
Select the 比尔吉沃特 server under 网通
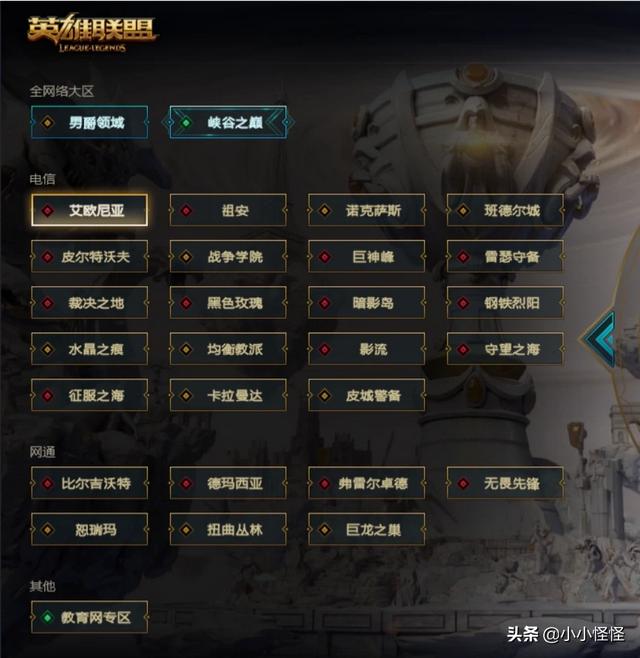[x=89, y=483]
